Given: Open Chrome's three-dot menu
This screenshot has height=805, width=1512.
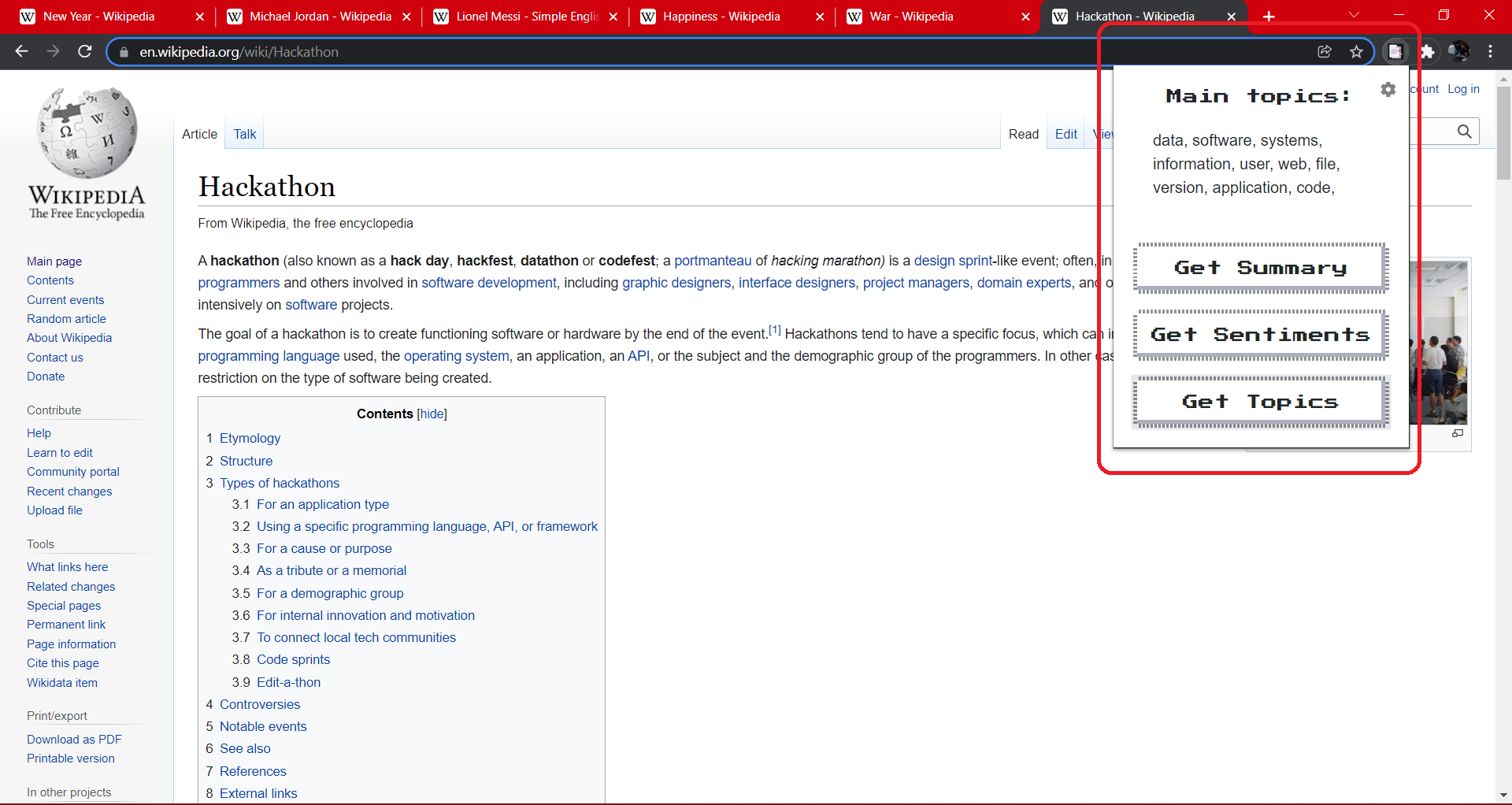Looking at the screenshot, I should pyautogui.click(x=1490, y=51).
